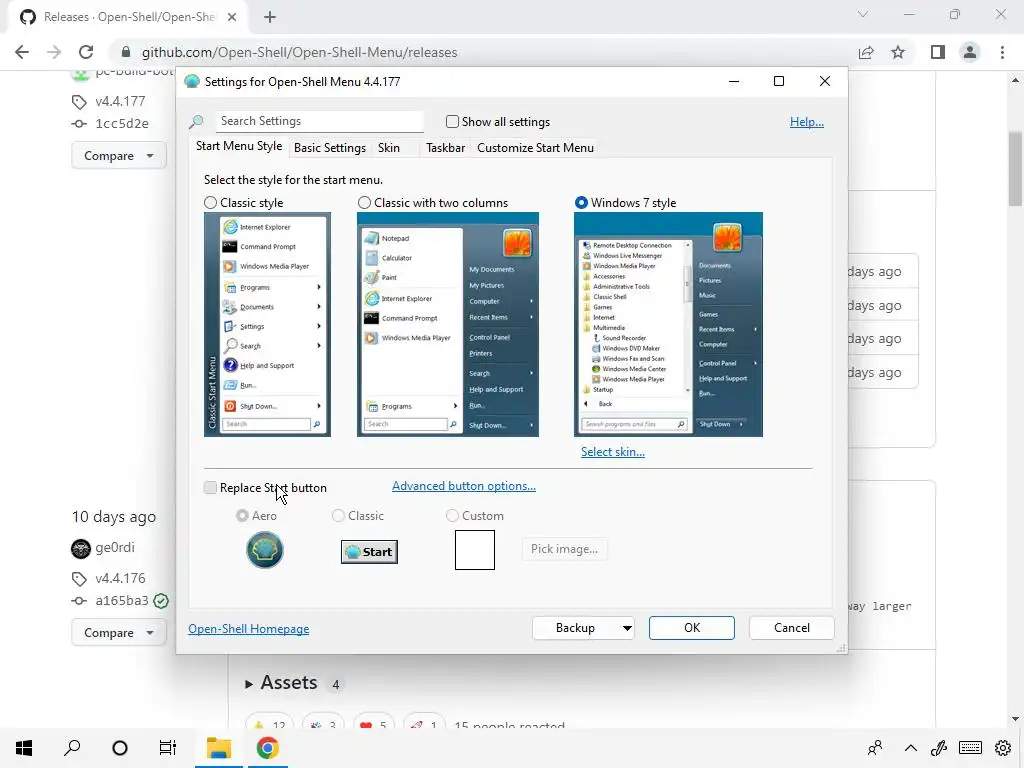The height and width of the screenshot is (768, 1024).
Task: Click the Chrome icon on the taskbar
Action: 267,748
